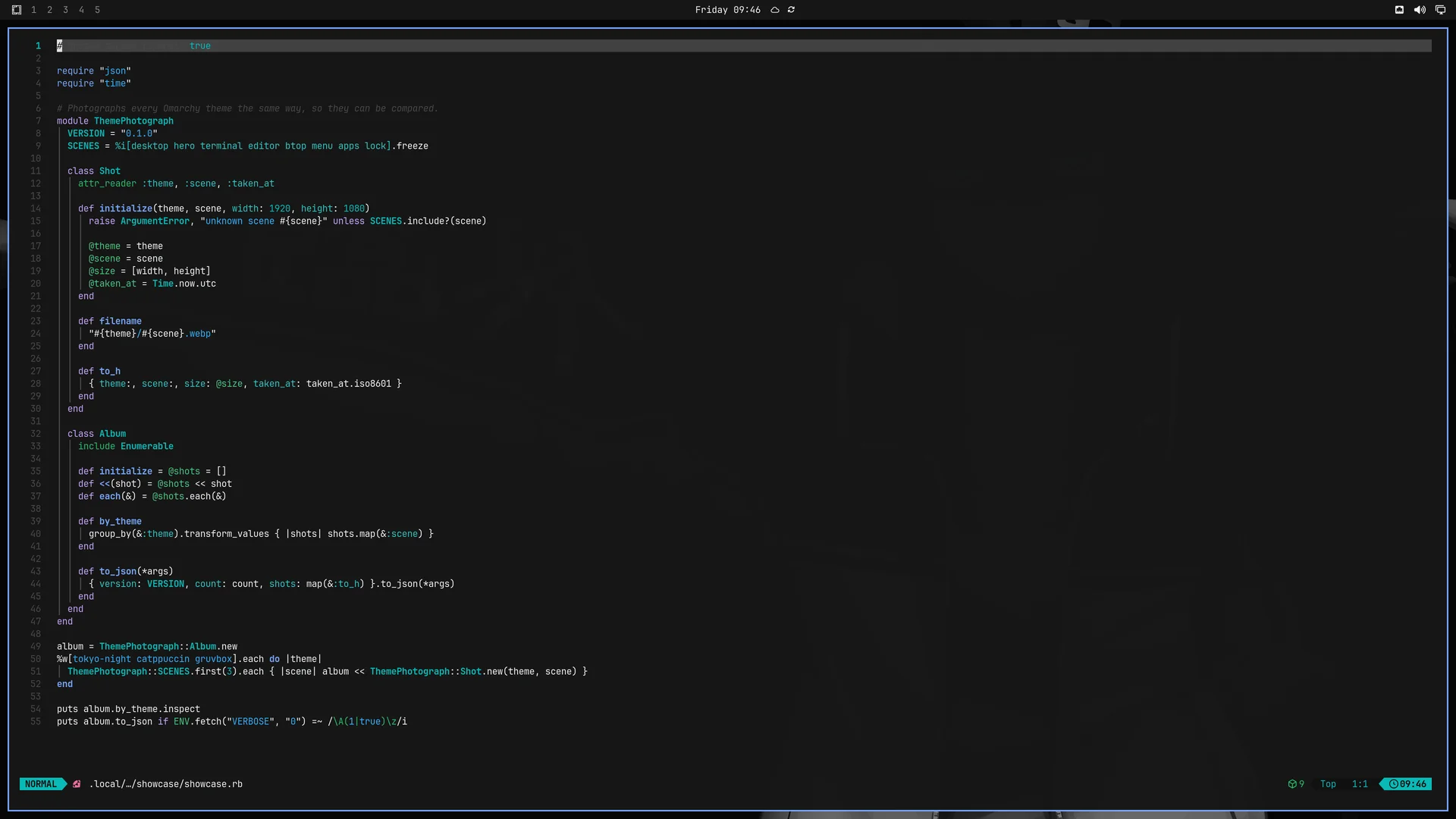Open the Omarchy menu icon in top bar
The height and width of the screenshot is (819, 1456).
tap(17, 10)
